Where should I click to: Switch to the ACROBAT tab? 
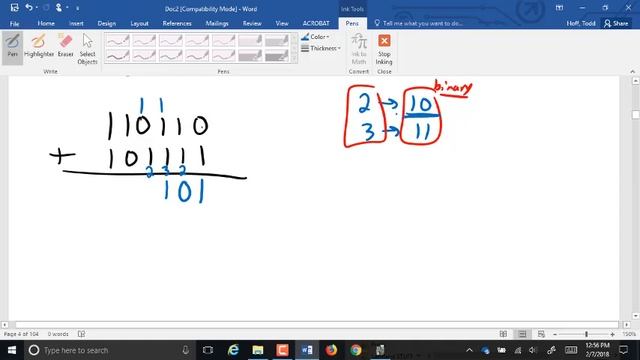[316, 23]
